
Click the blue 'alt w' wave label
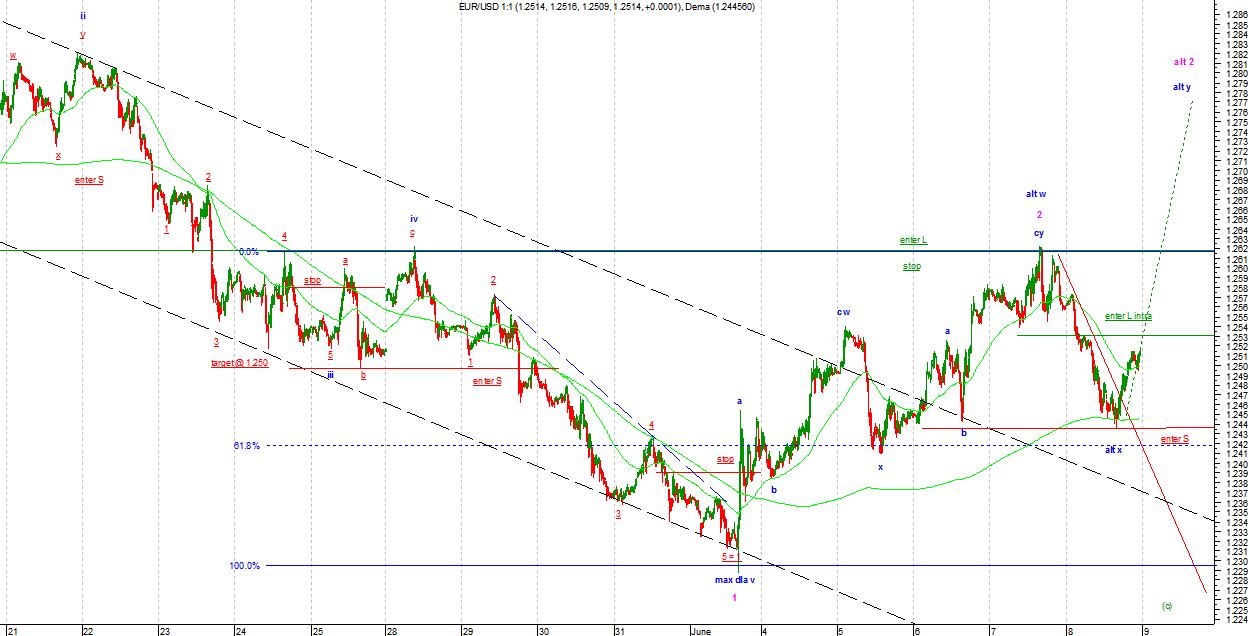click(x=1035, y=193)
